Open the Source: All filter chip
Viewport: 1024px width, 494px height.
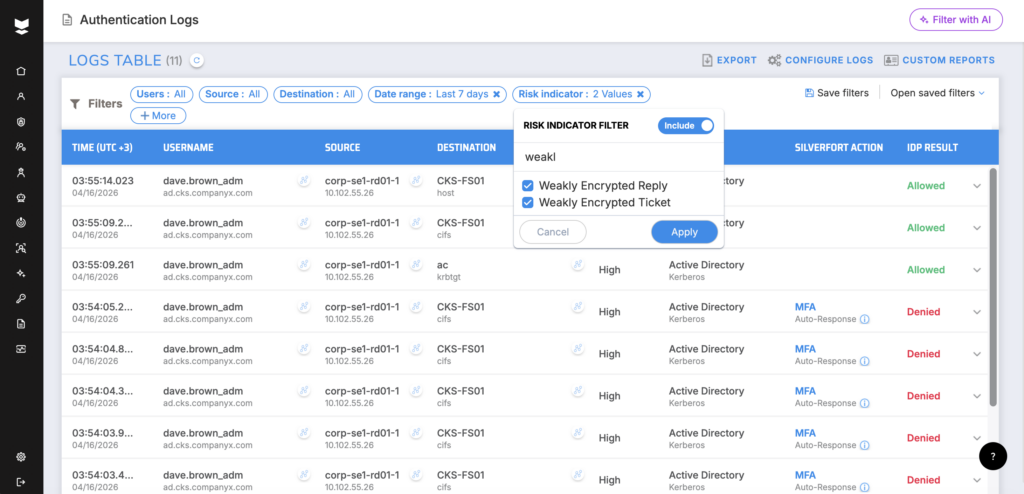click(x=232, y=94)
